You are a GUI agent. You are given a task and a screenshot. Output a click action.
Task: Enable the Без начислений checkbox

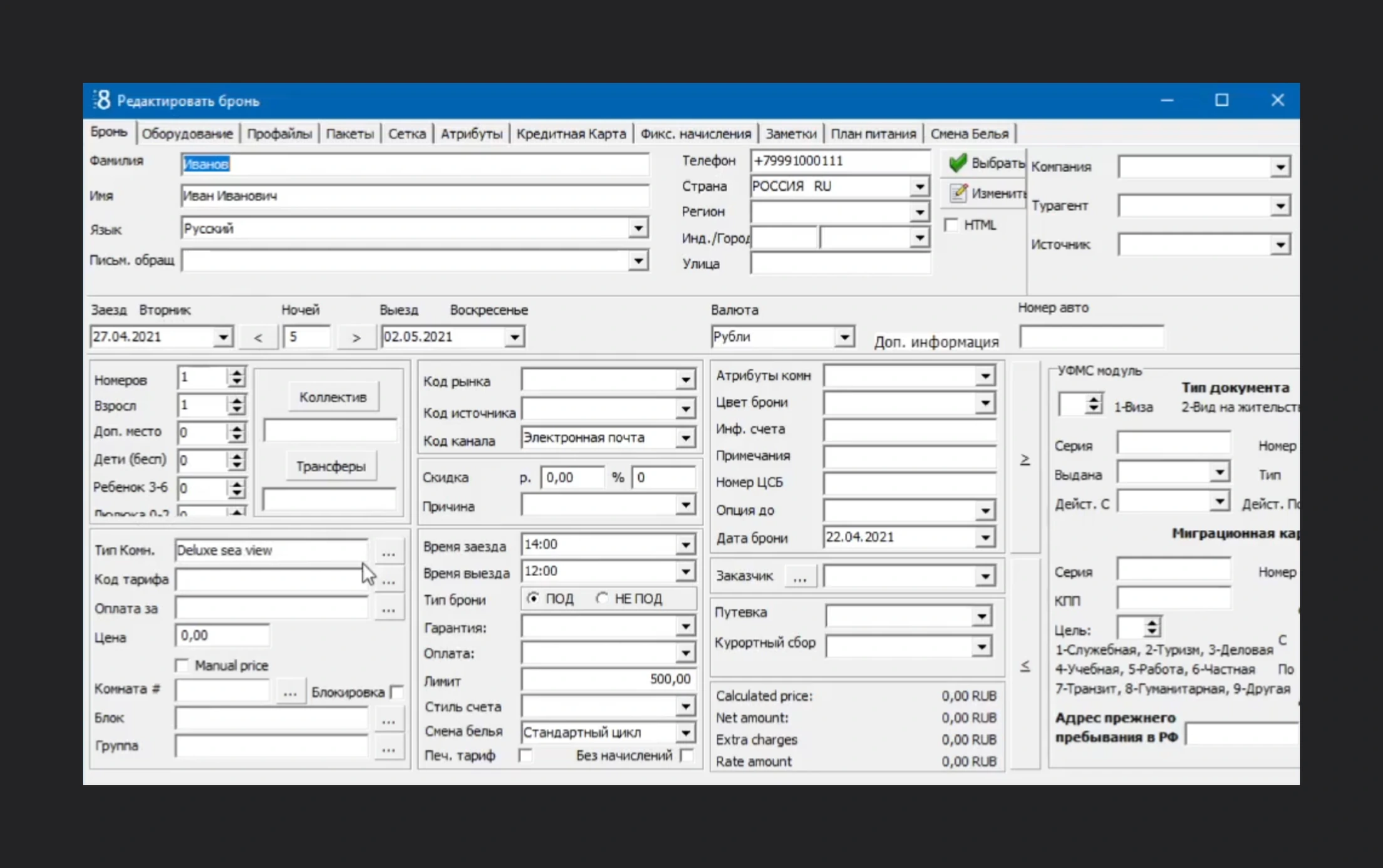tap(686, 756)
